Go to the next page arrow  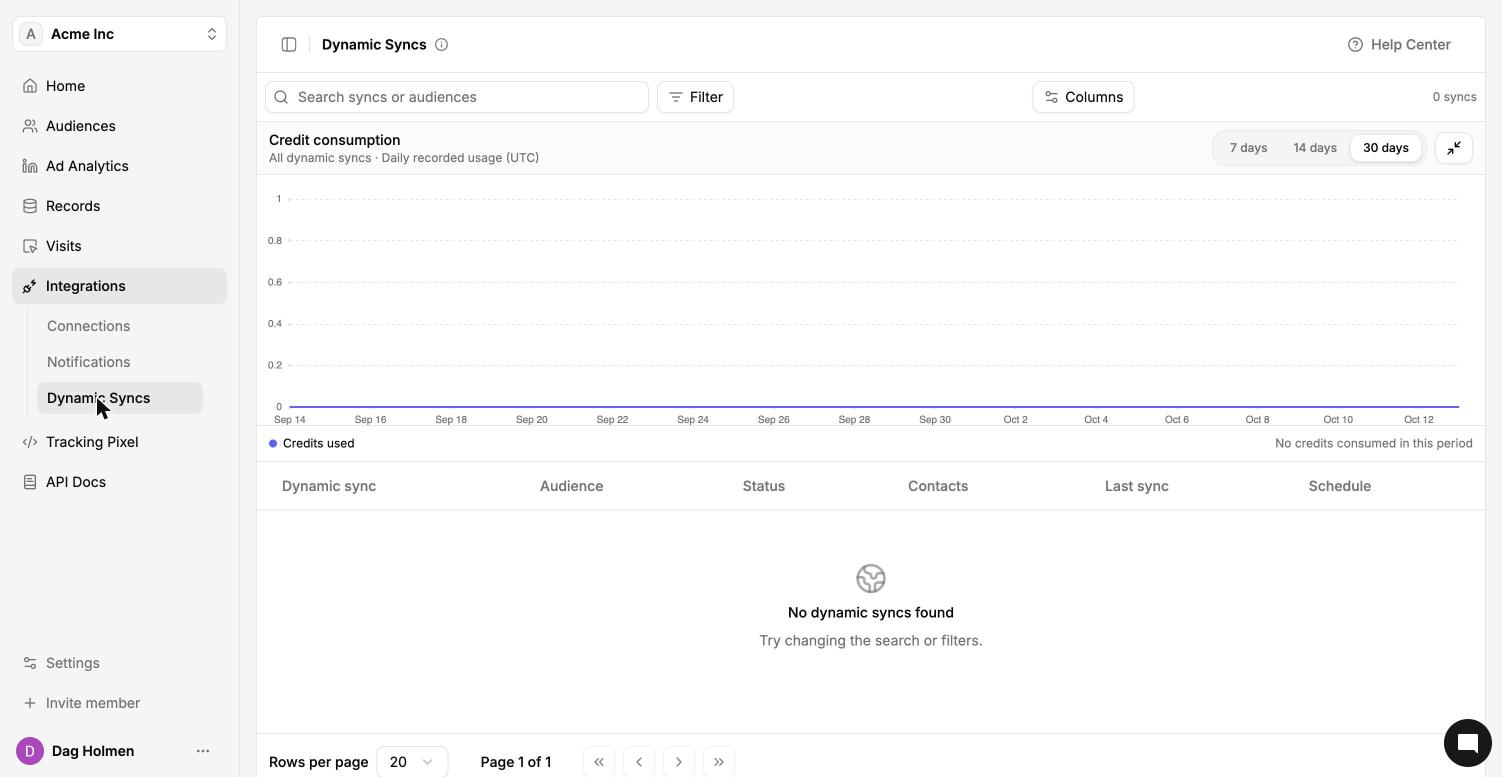point(679,762)
